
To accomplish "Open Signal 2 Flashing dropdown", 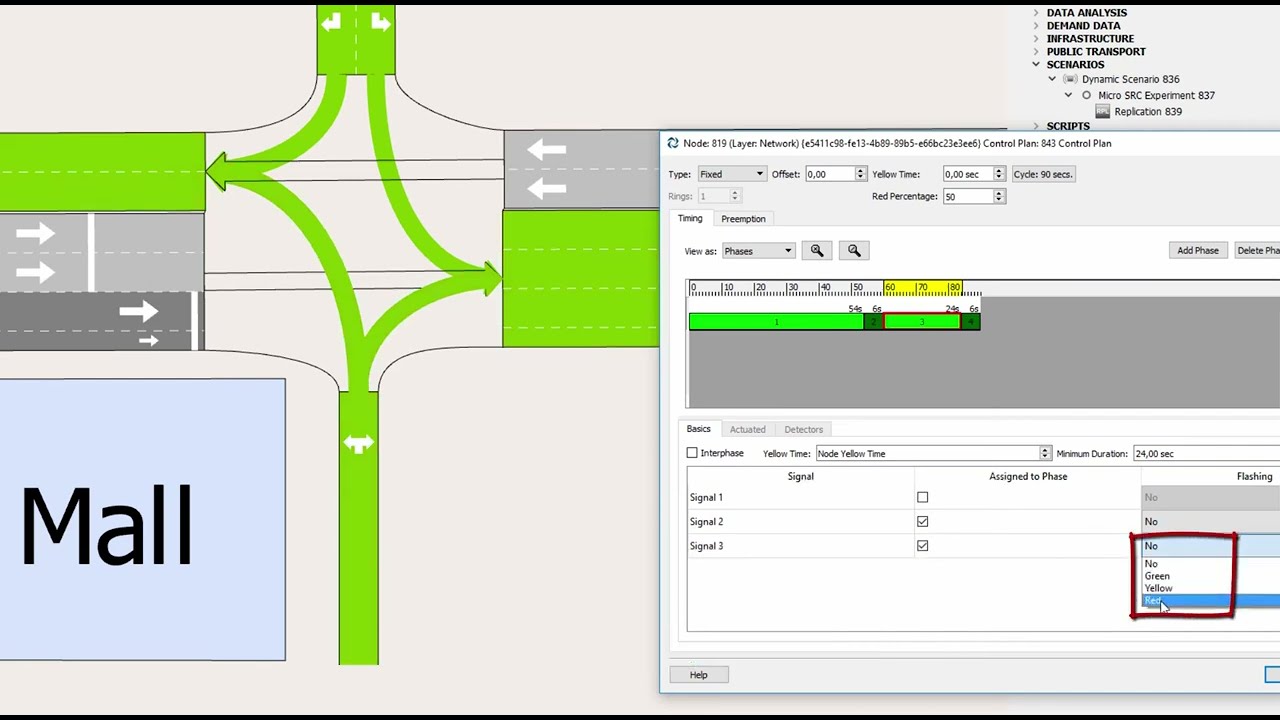I will pos(1210,521).
